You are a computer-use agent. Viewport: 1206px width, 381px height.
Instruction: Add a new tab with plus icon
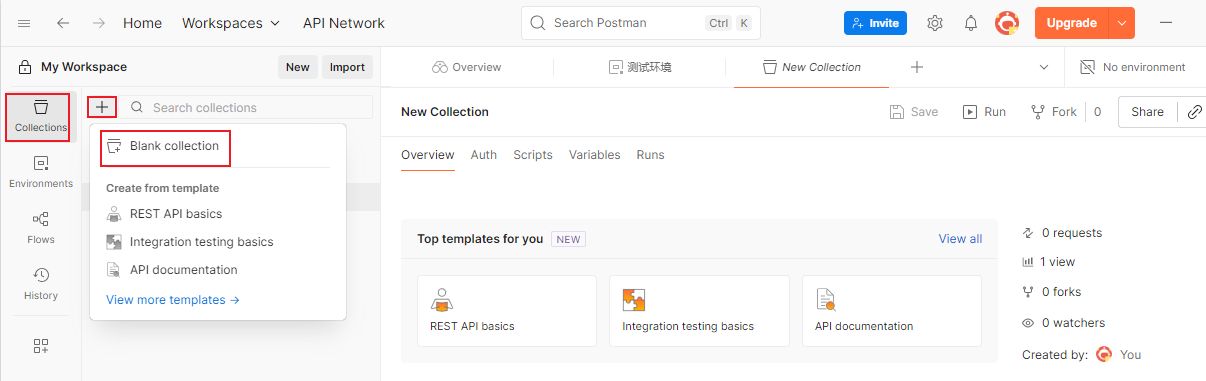coord(916,67)
